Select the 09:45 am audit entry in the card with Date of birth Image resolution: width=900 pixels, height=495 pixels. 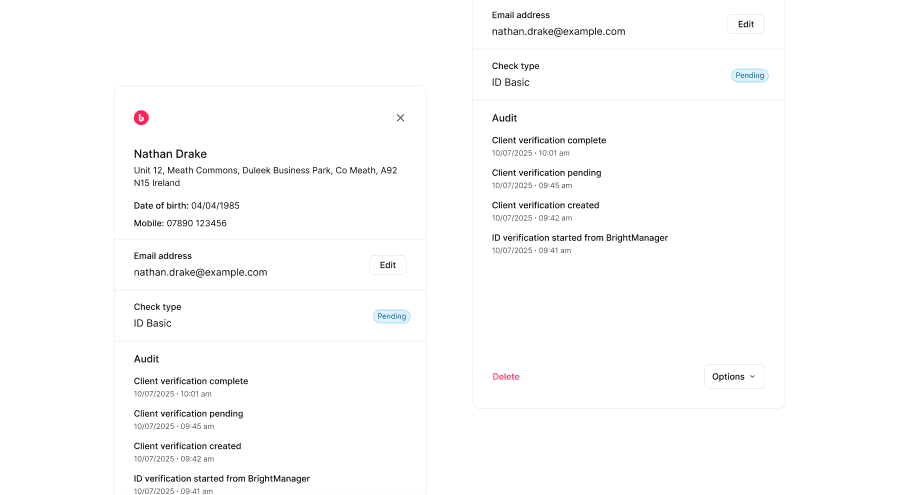(x=189, y=419)
